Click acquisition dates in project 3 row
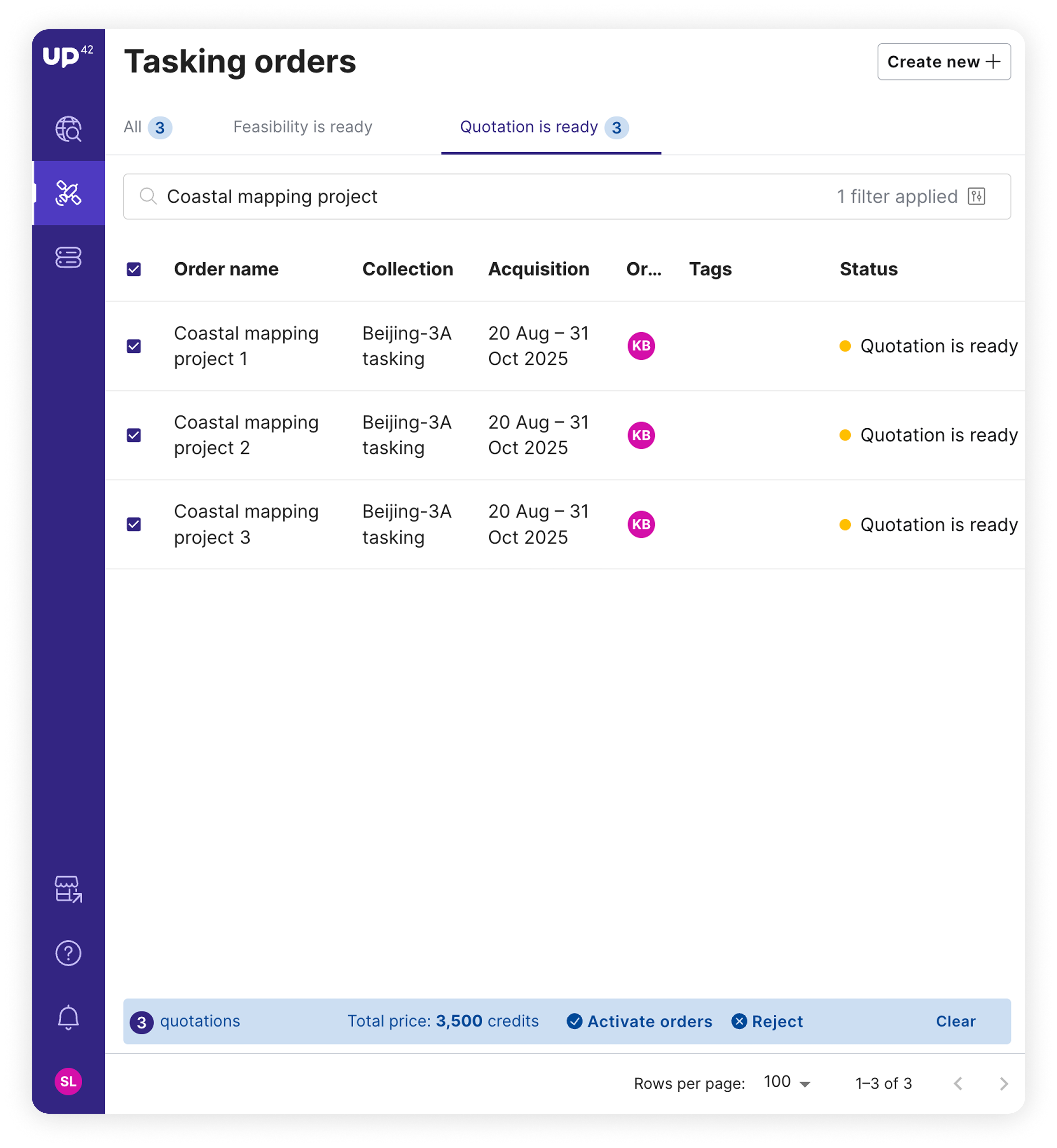 tap(538, 524)
